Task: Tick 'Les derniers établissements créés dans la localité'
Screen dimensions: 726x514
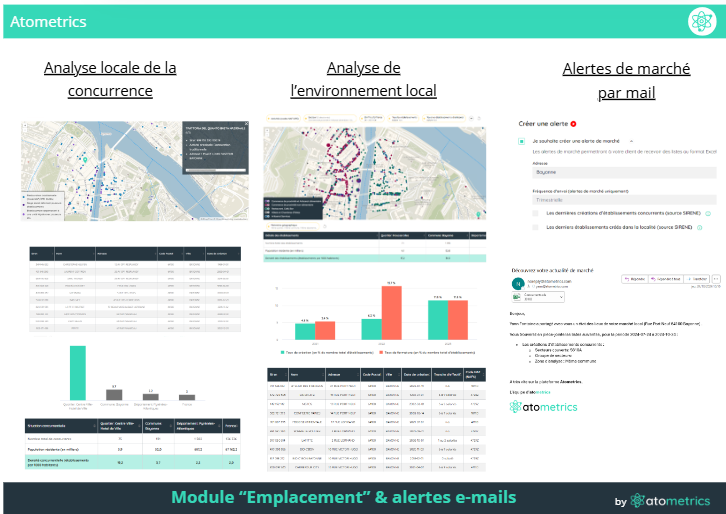Action: tap(536, 228)
